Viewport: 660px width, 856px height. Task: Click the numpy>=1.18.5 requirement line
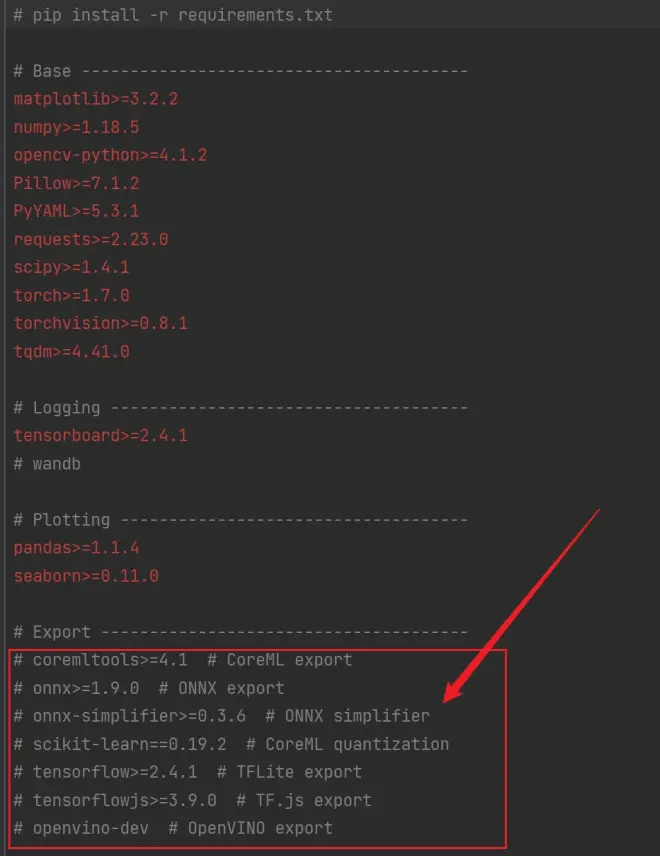coord(76,127)
